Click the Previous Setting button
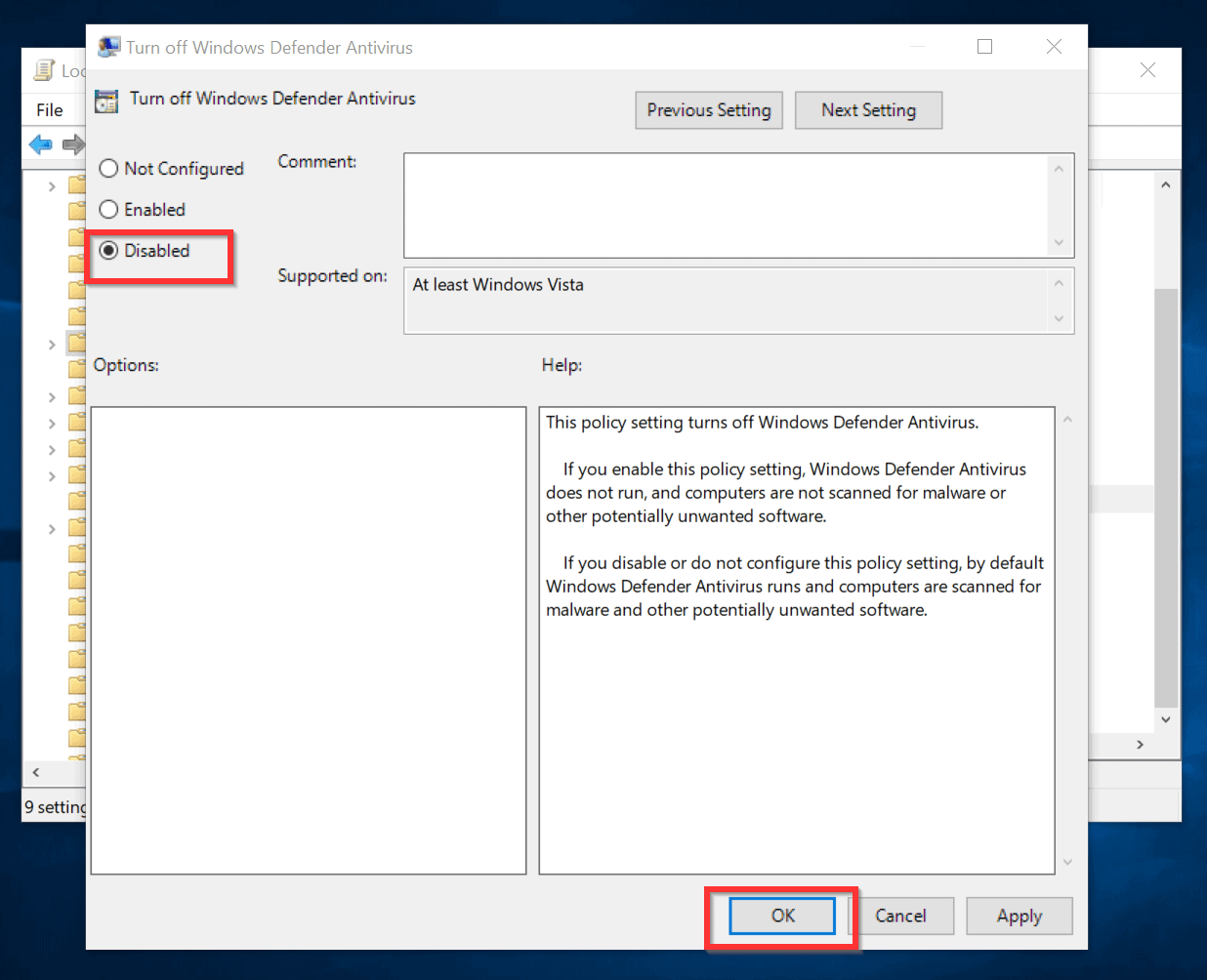The height and width of the screenshot is (980, 1207). [709, 109]
